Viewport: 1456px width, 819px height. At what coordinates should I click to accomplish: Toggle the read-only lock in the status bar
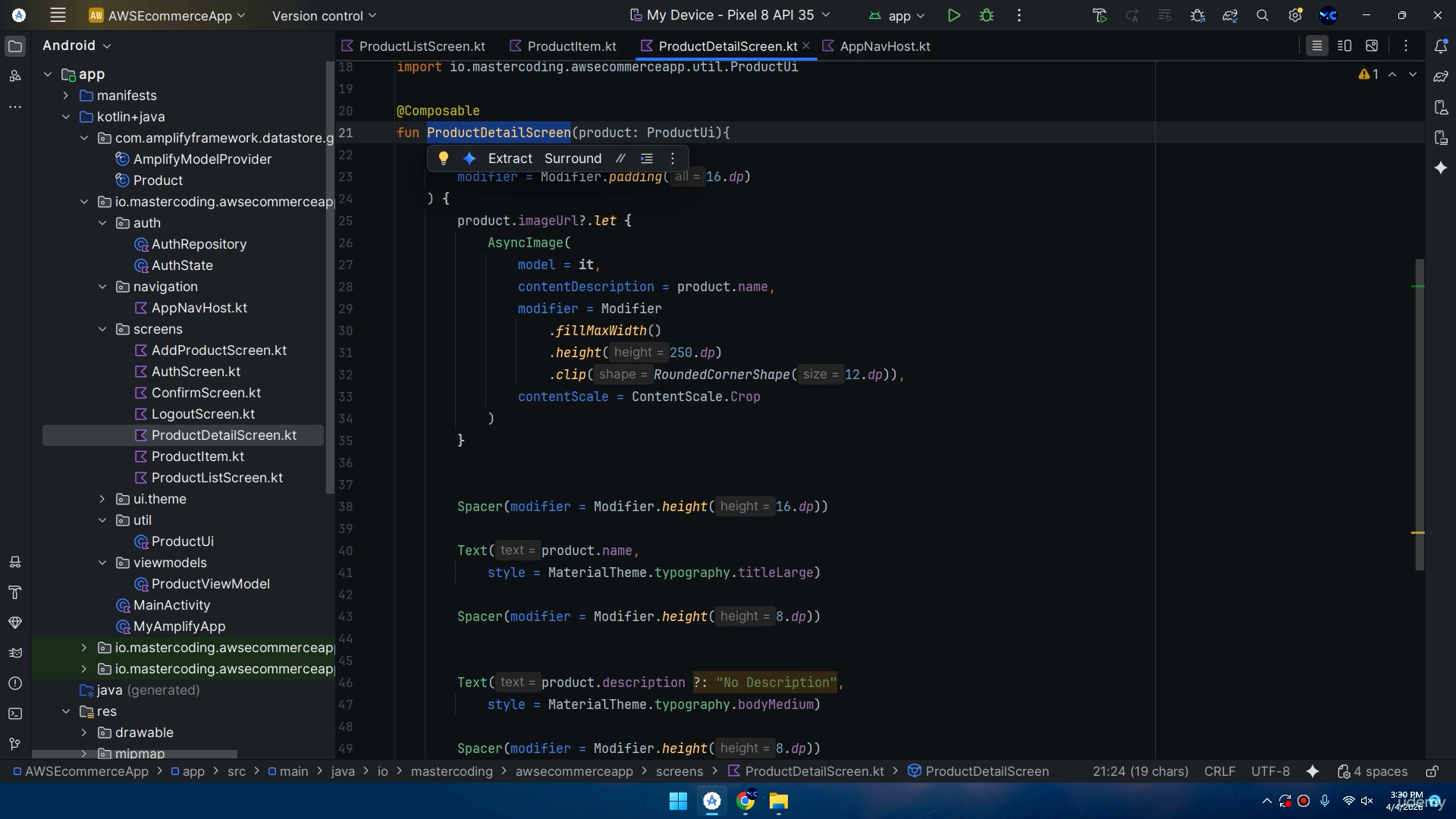pyautogui.click(x=1432, y=771)
